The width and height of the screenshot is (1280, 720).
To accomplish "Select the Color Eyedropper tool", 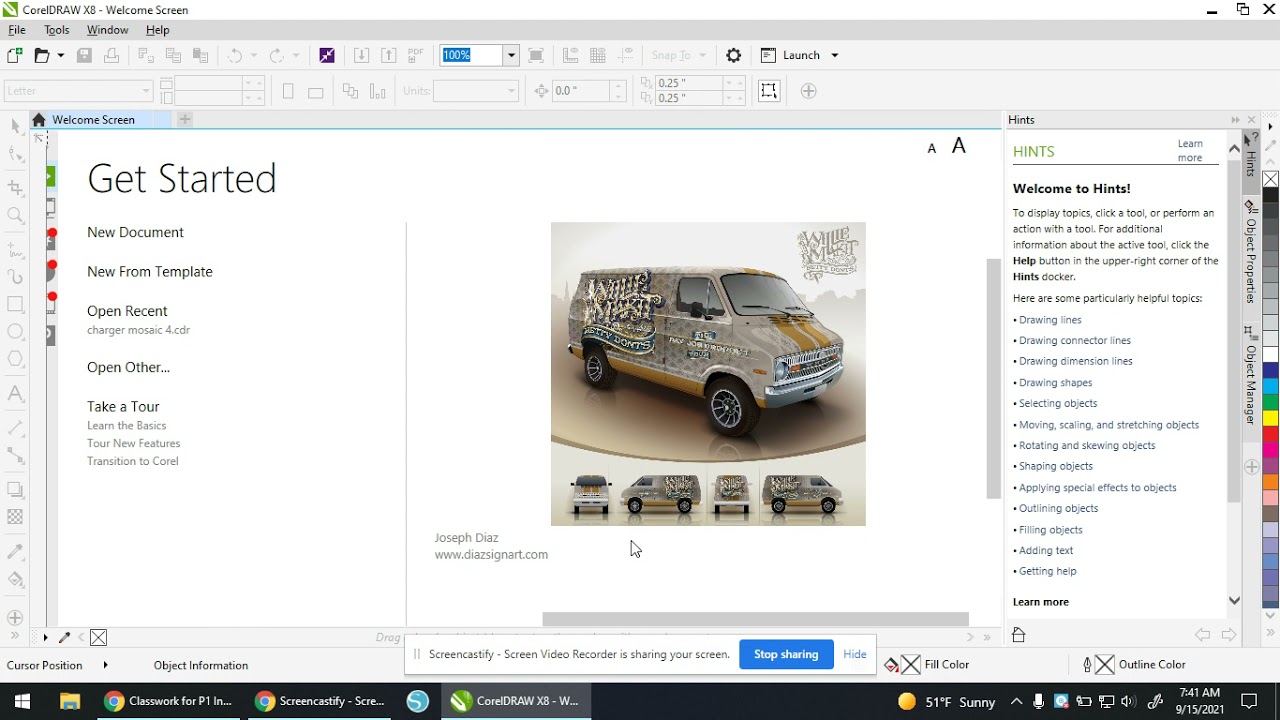I will click(15, 552).
